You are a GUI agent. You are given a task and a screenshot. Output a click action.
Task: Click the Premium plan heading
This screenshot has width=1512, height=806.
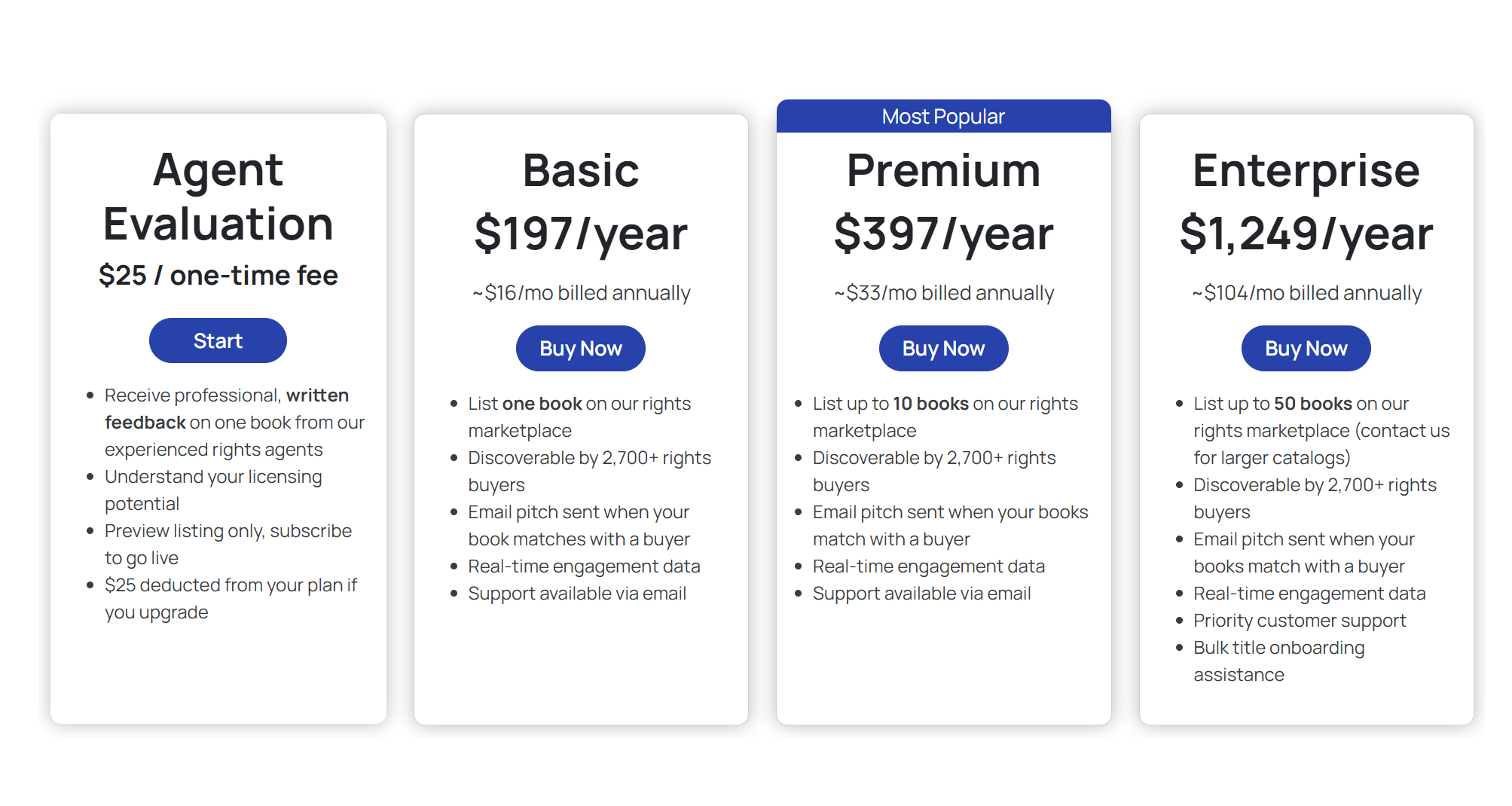pos(943,170)
